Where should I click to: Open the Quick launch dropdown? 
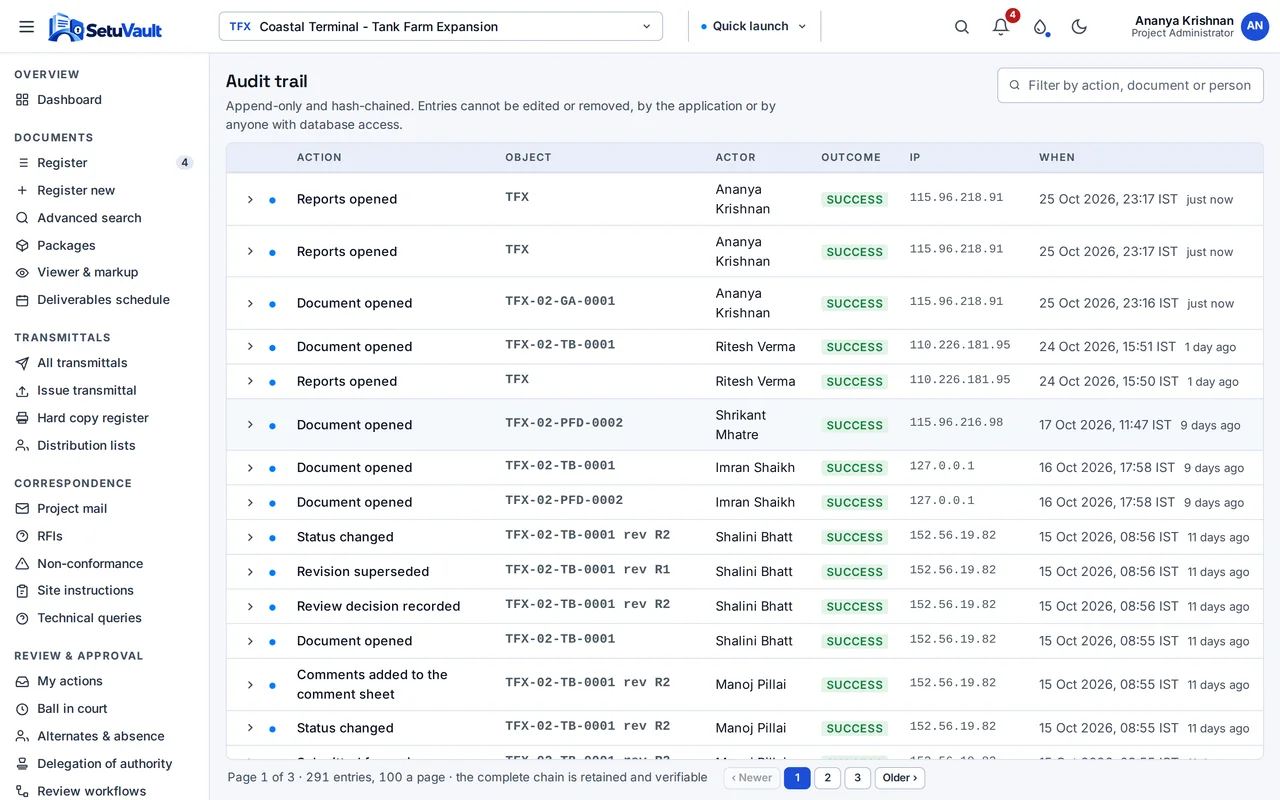[x=754, y=27]
